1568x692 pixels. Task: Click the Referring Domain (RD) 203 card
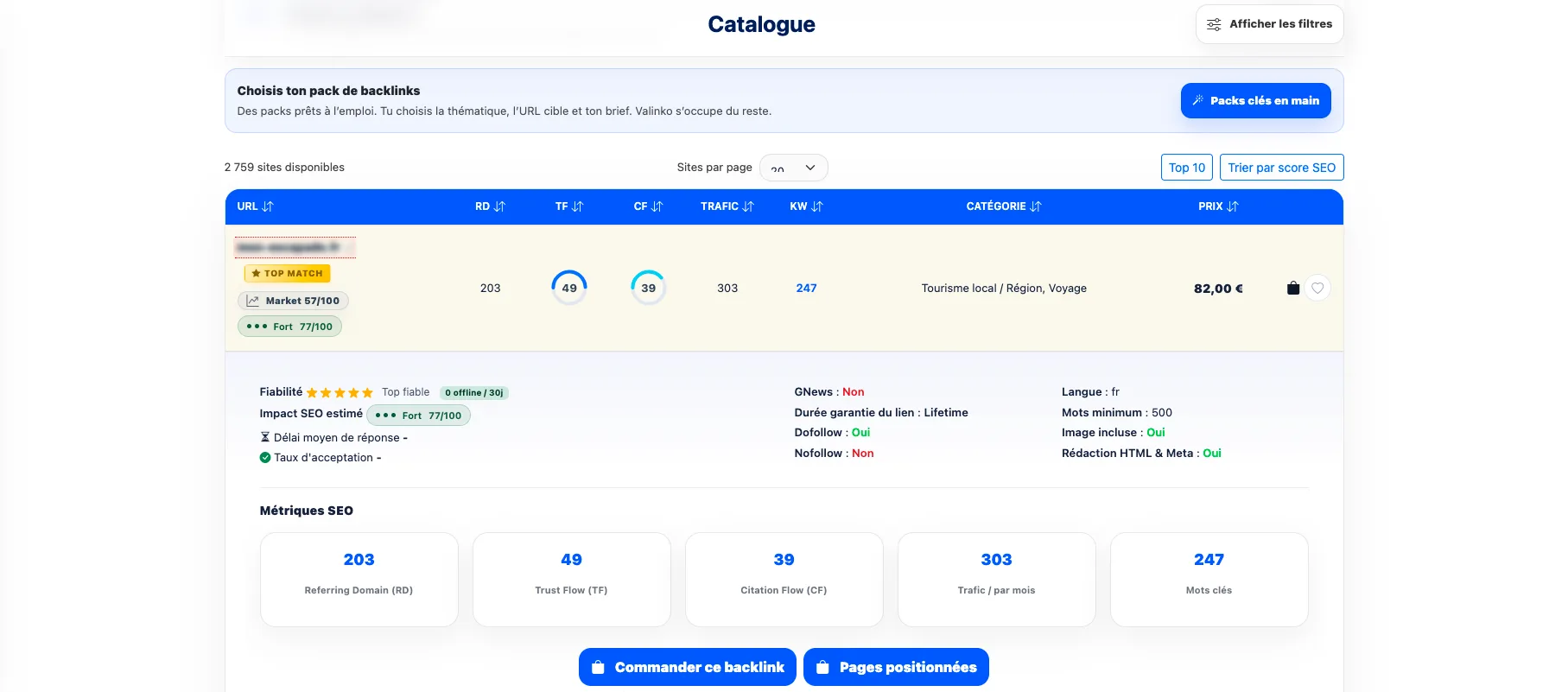click(359, 579)
